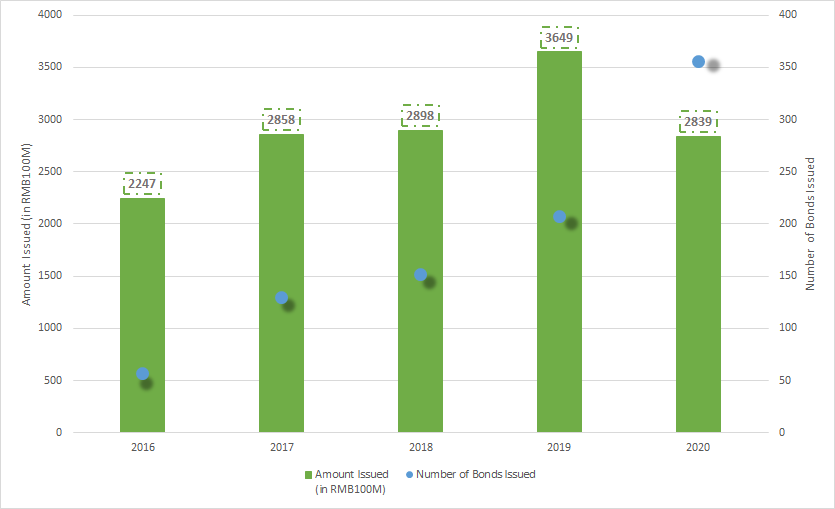Select the right axis title Number of Bonds Issued

[810, 224]
